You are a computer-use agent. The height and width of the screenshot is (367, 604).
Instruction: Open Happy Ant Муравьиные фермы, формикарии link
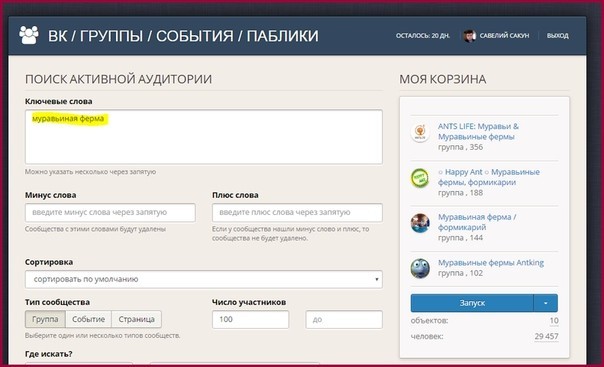pos(488,177)
